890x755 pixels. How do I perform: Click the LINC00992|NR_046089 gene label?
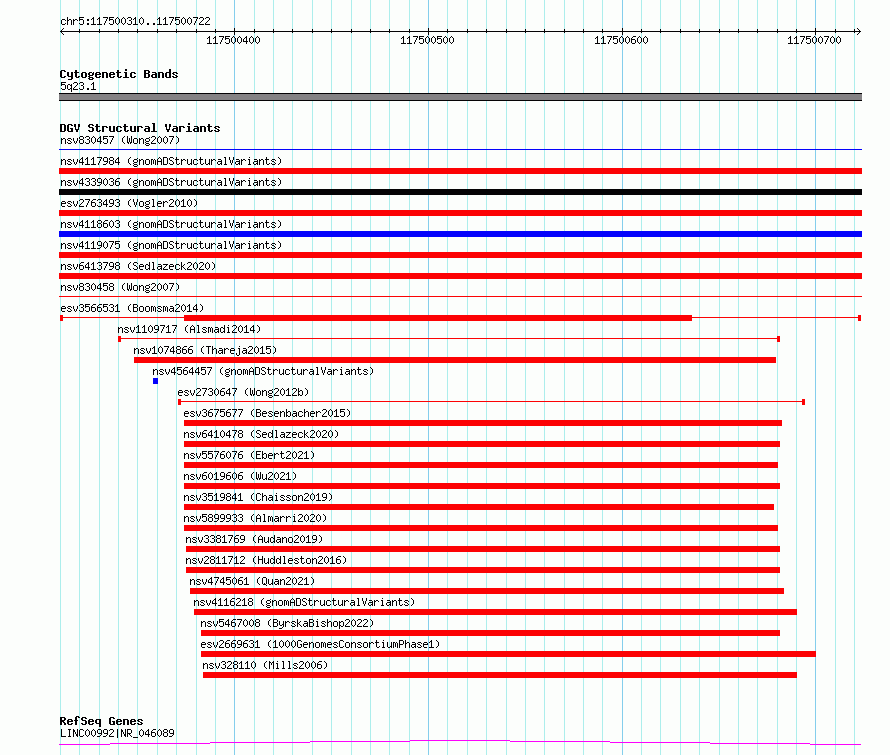(117, 733)
